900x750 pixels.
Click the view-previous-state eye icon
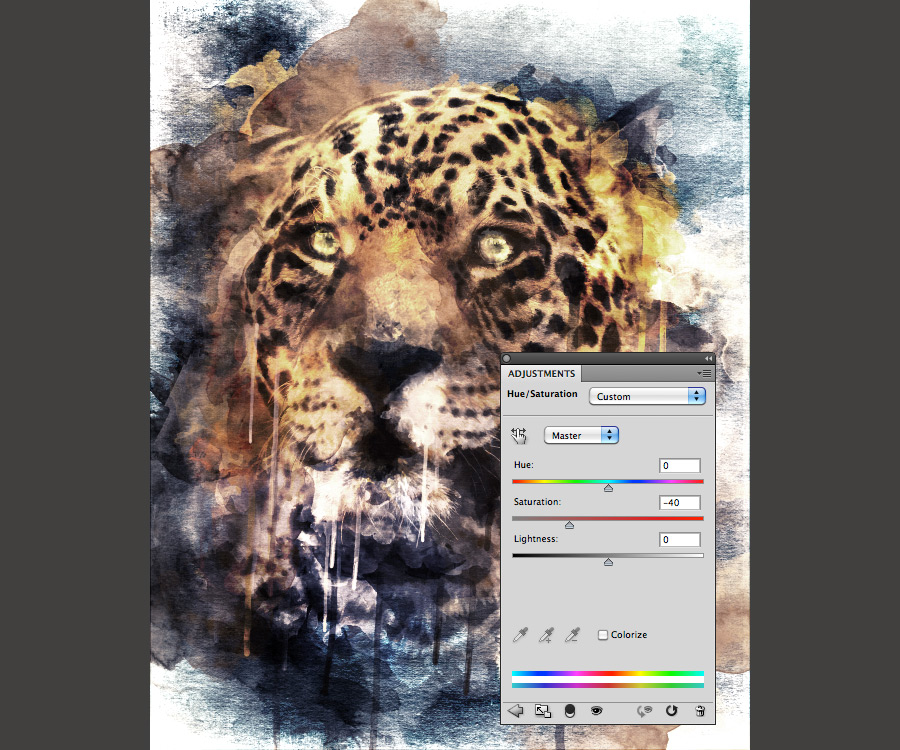coord(645,711)
